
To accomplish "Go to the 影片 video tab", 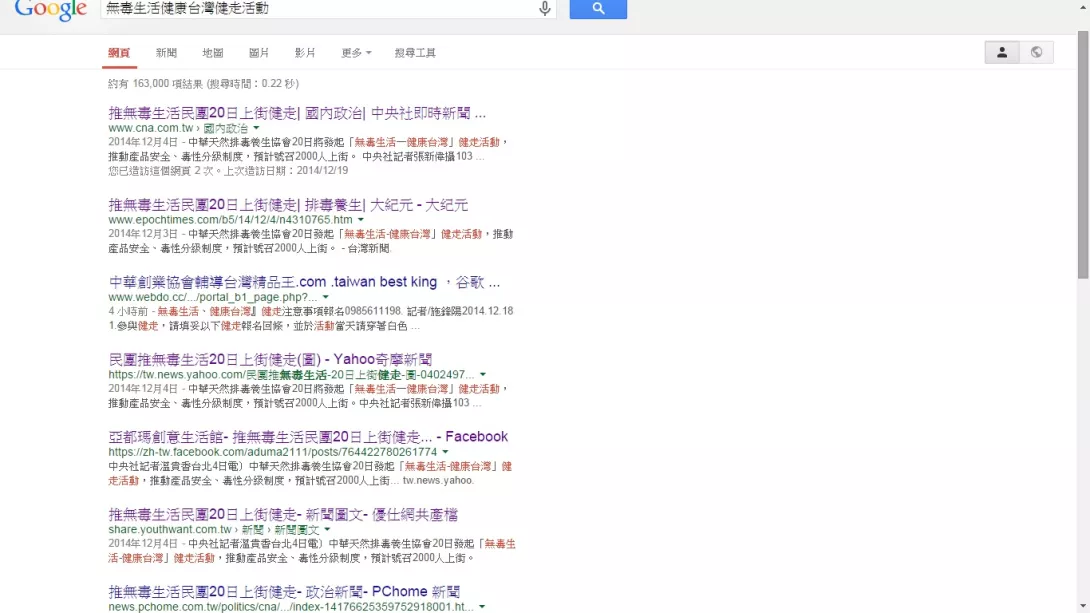I will 305,53.
